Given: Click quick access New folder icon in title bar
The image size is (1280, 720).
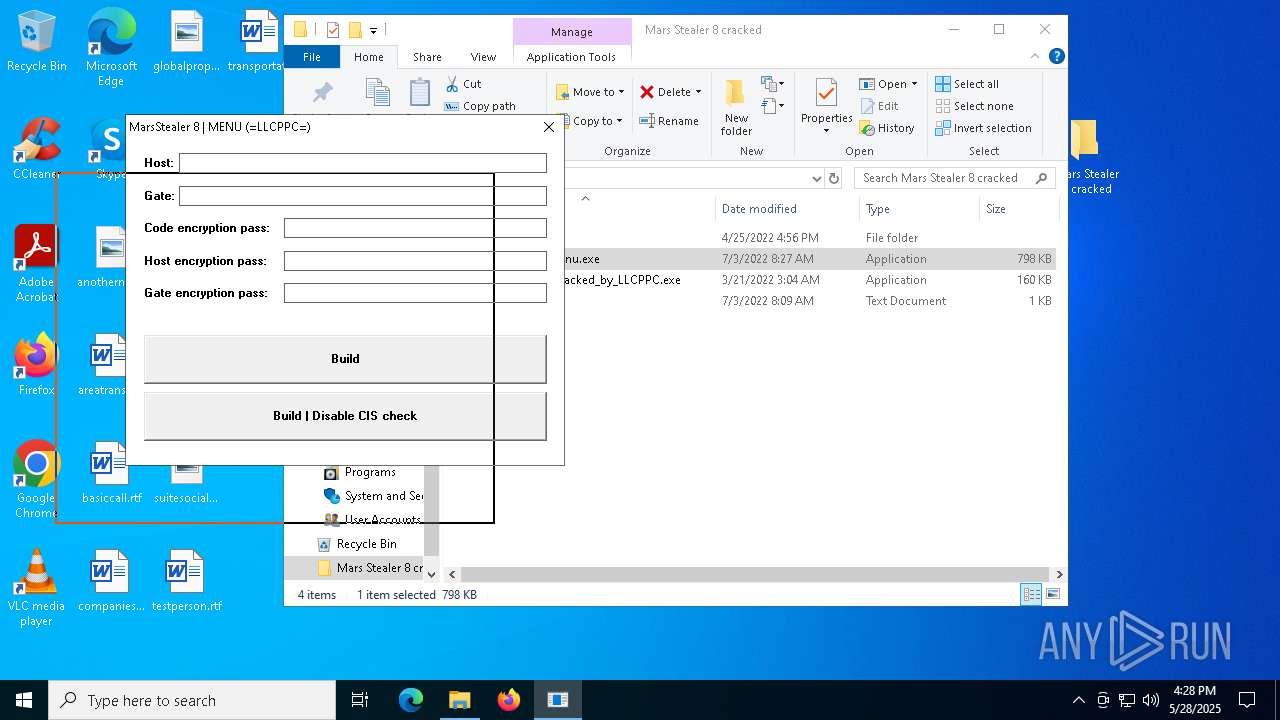Looking at the screenshot, I should [355, 30].
